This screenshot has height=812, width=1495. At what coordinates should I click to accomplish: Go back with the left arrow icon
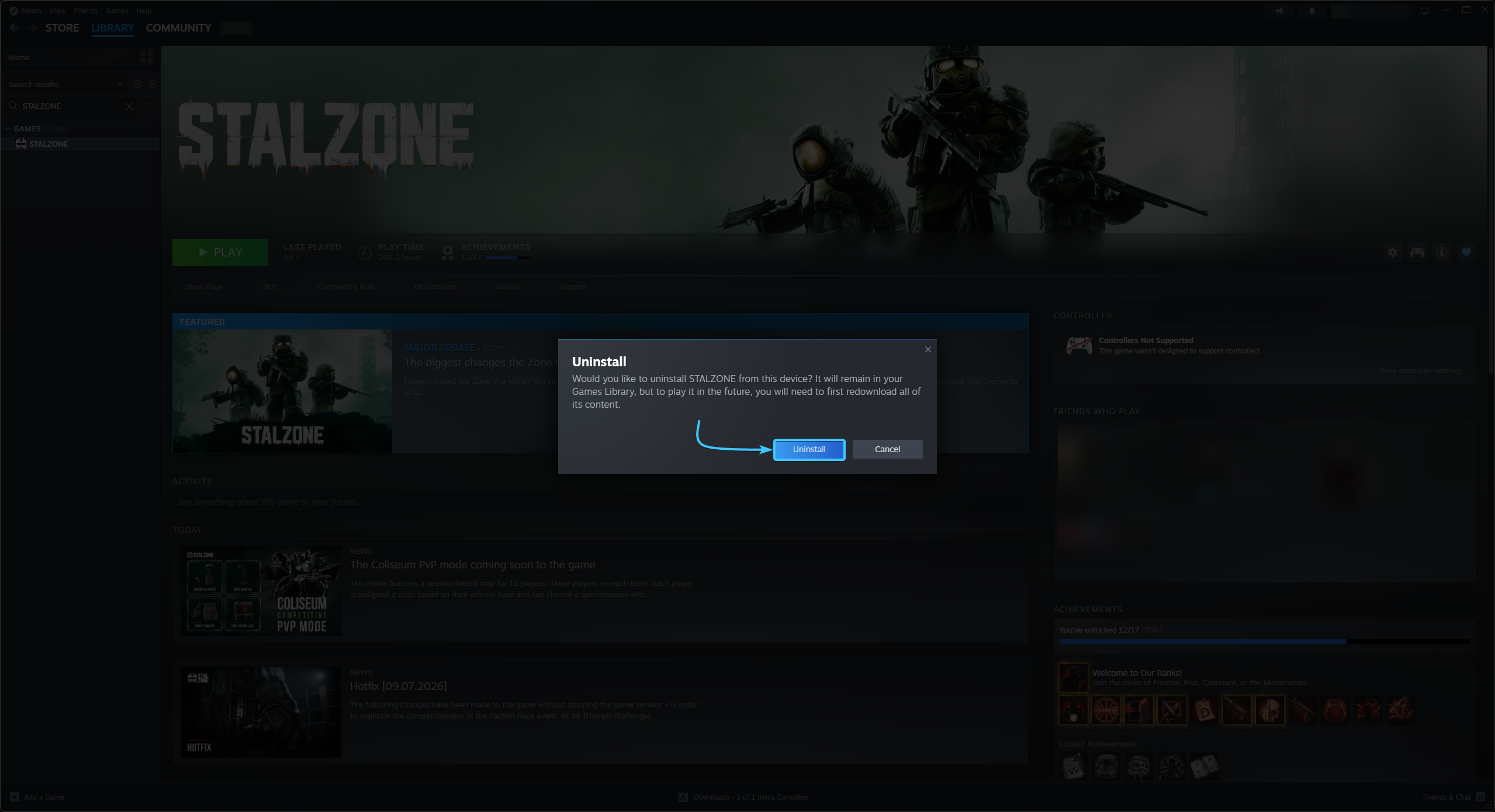(x=15, y=27)
